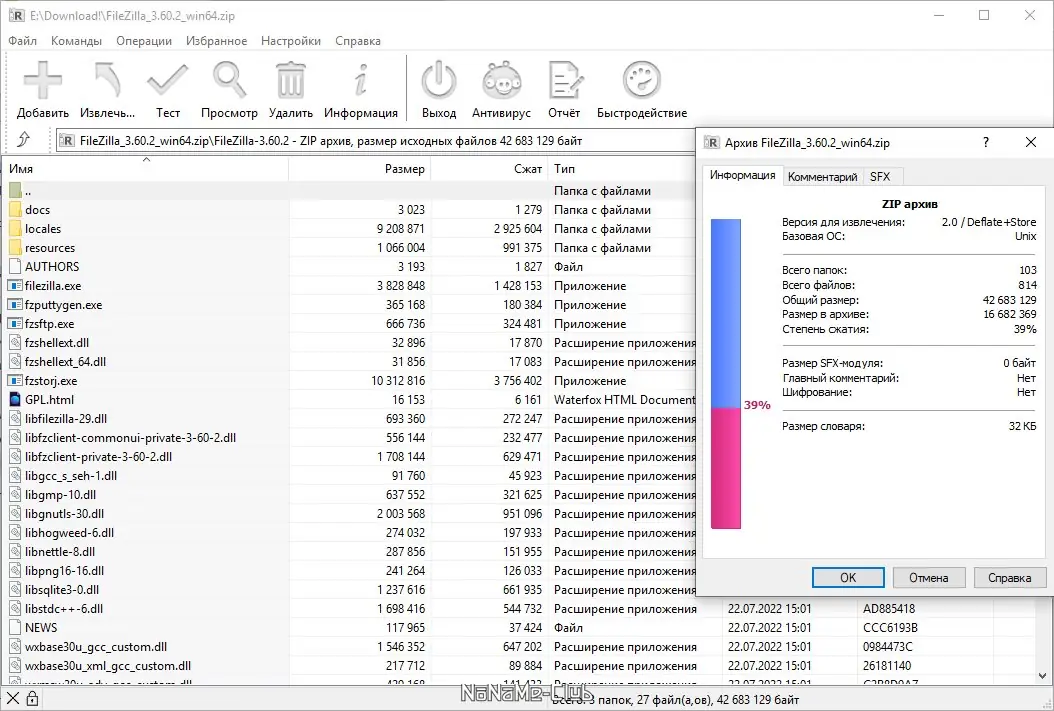
Task: Click the parent folder ".." icon
Action: coord(15,190)
